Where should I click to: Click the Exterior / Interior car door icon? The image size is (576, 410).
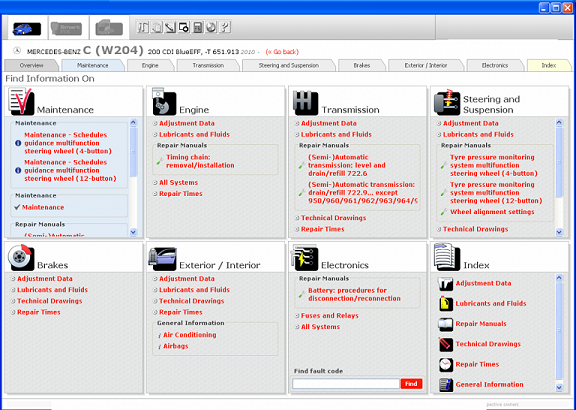162,258
